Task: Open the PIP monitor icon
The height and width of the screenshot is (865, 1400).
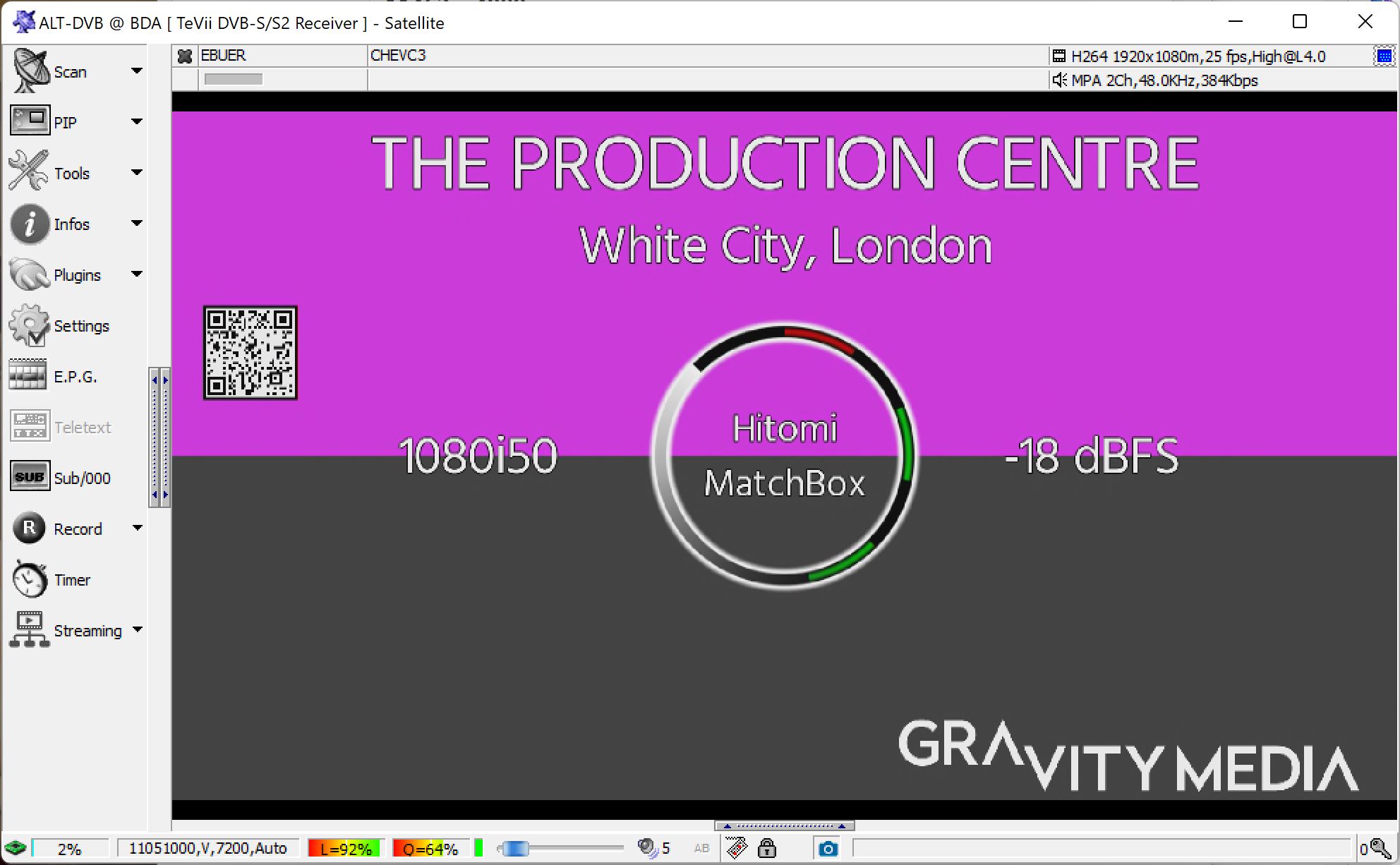Action: tap(30, 121)
